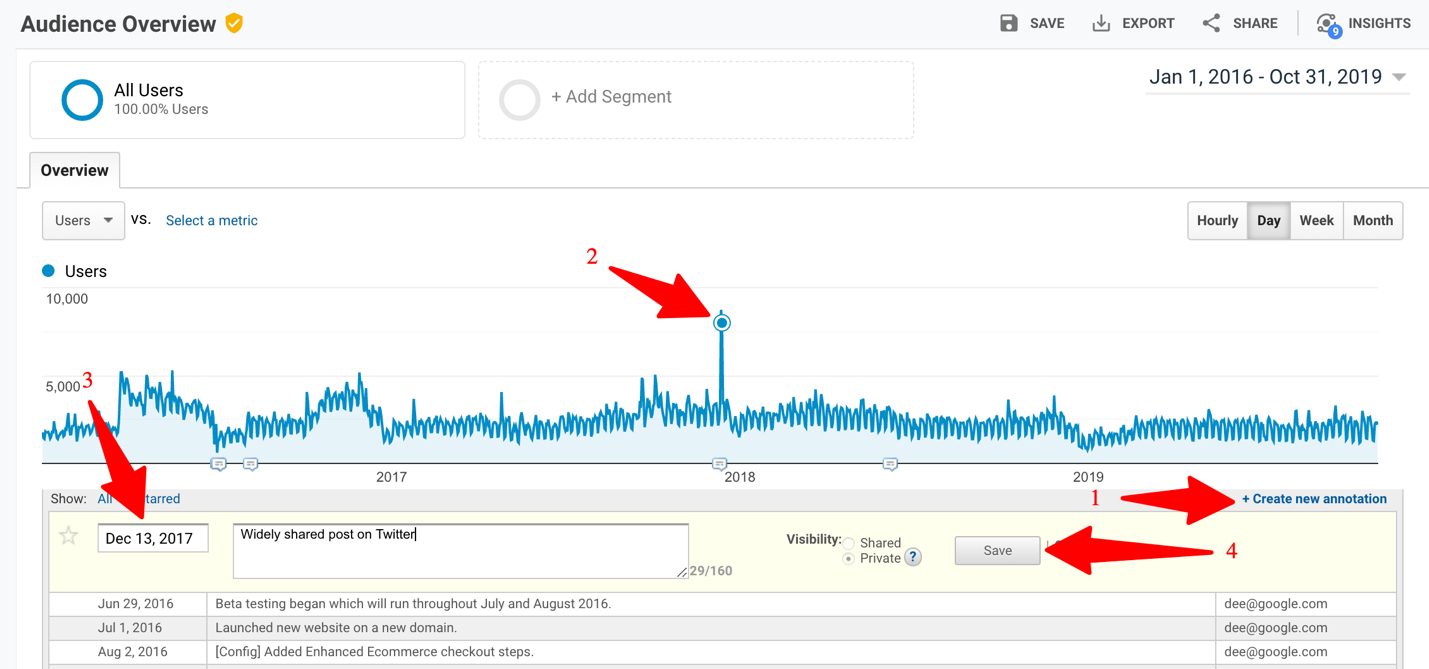
Task: Click the Share icon in header
Action: click(1211, 23)
